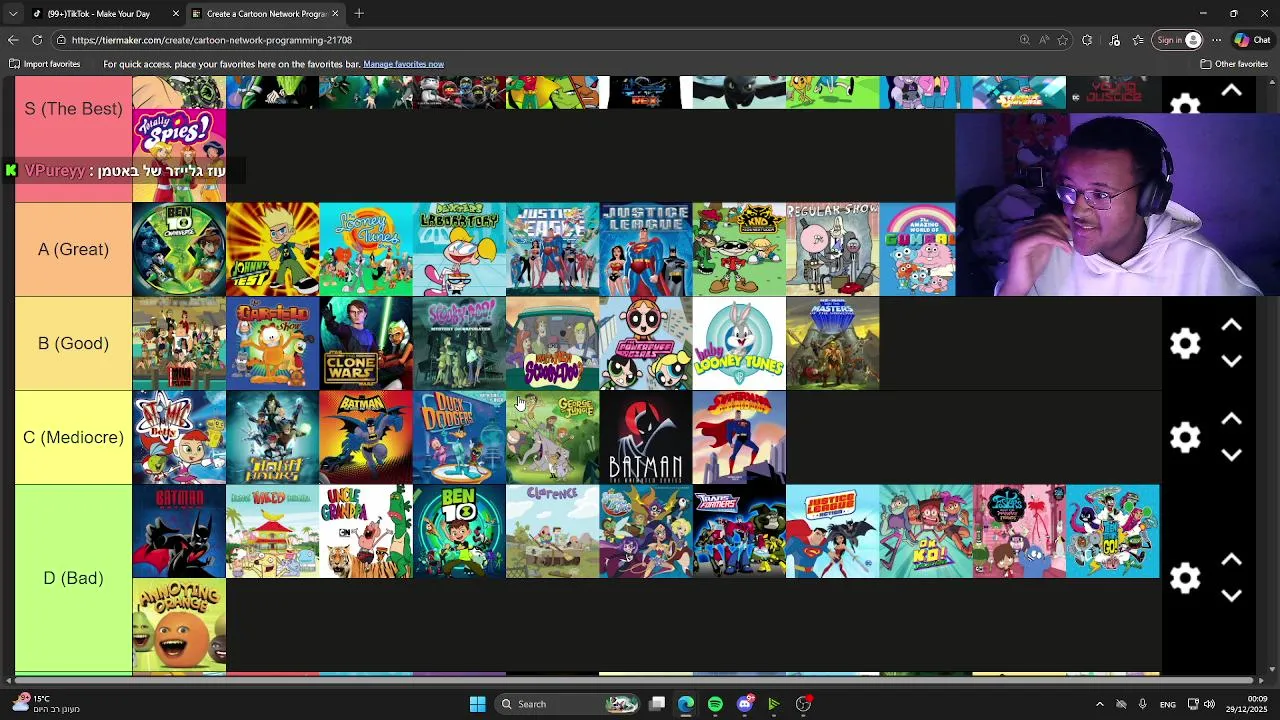This screenshot has width=1280, height=720.
Task: Move S (The Best) tier row up
Action: 1231,91
